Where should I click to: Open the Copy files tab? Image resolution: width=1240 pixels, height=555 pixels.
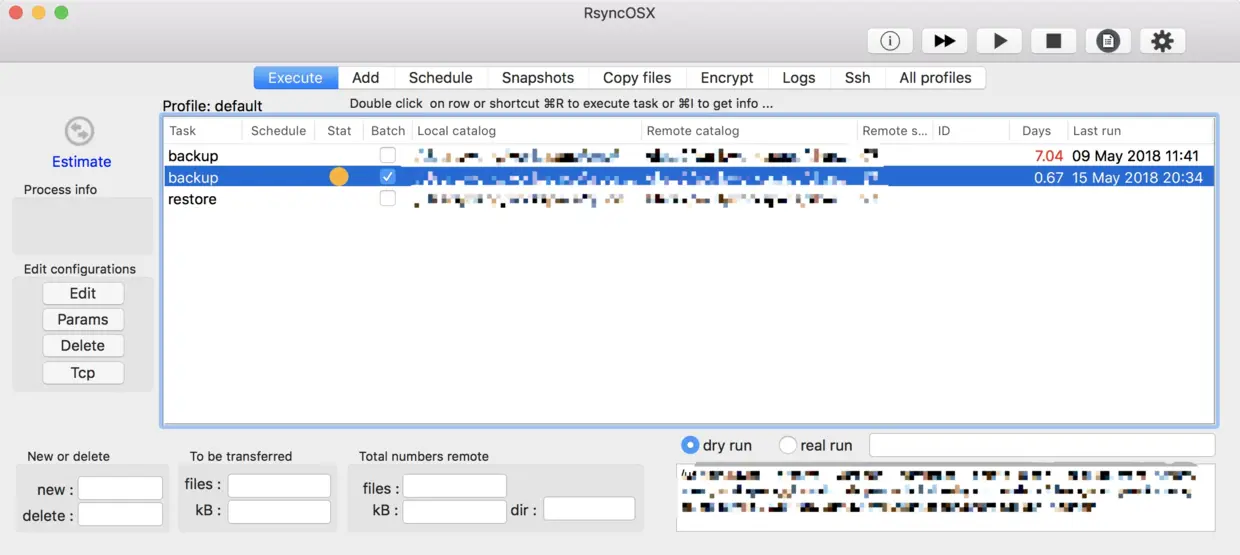(637, 78)
